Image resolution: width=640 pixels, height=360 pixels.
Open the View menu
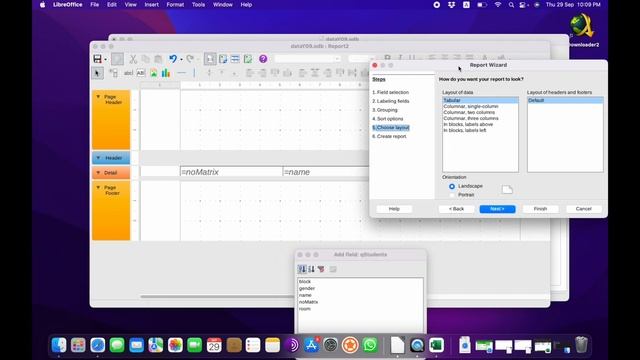coord(131,5)
